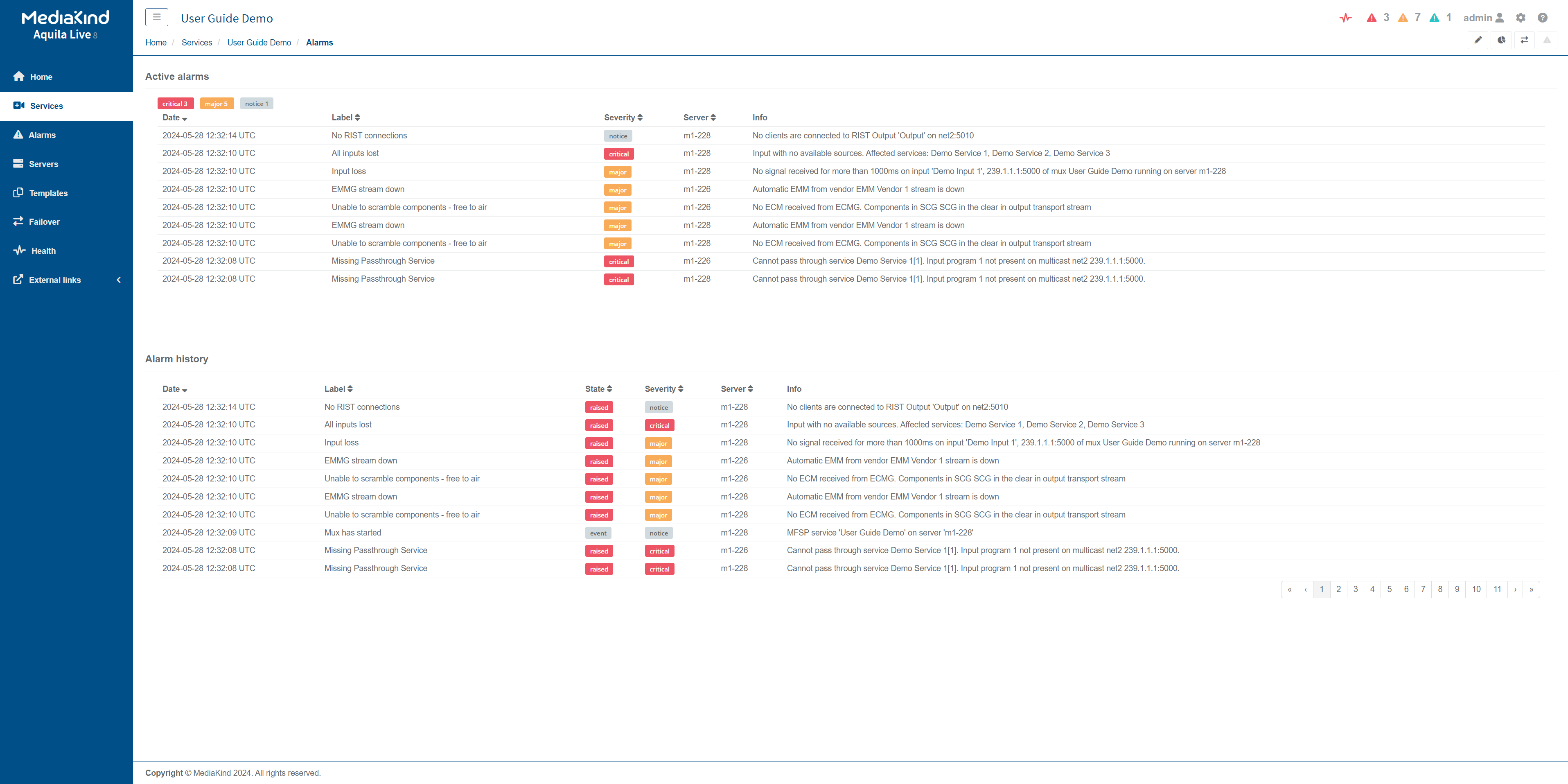Image resolution: width=1568 pixels, height=784 pixels.
Task: Click the red critical alarm triangle
Action: pos(1372,18)
